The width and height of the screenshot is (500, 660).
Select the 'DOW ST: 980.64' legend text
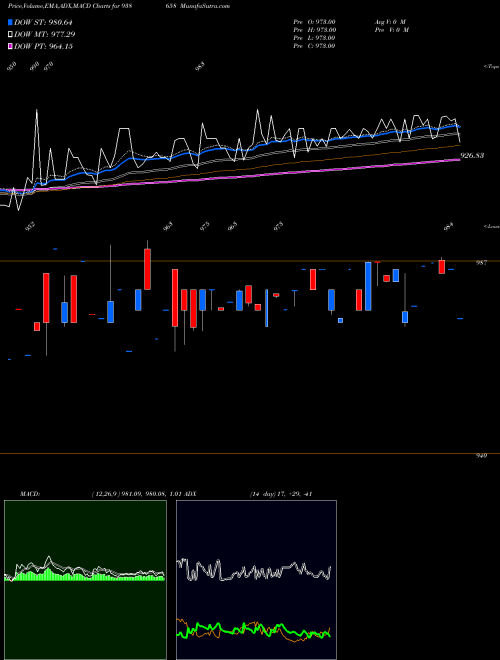(x=43, y=22)
